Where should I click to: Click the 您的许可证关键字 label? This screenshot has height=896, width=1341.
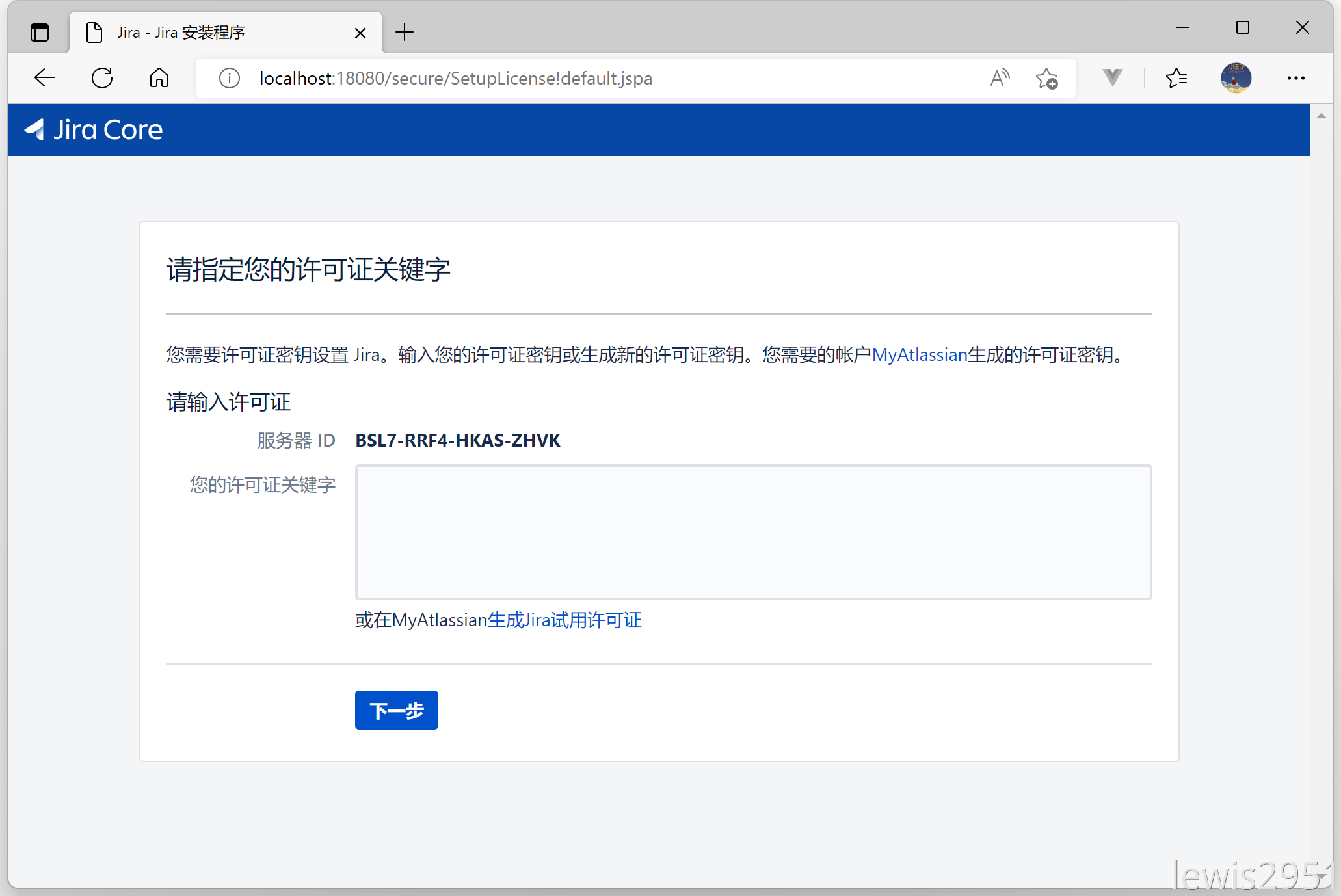pyautogui.click(x=263, y=484)
